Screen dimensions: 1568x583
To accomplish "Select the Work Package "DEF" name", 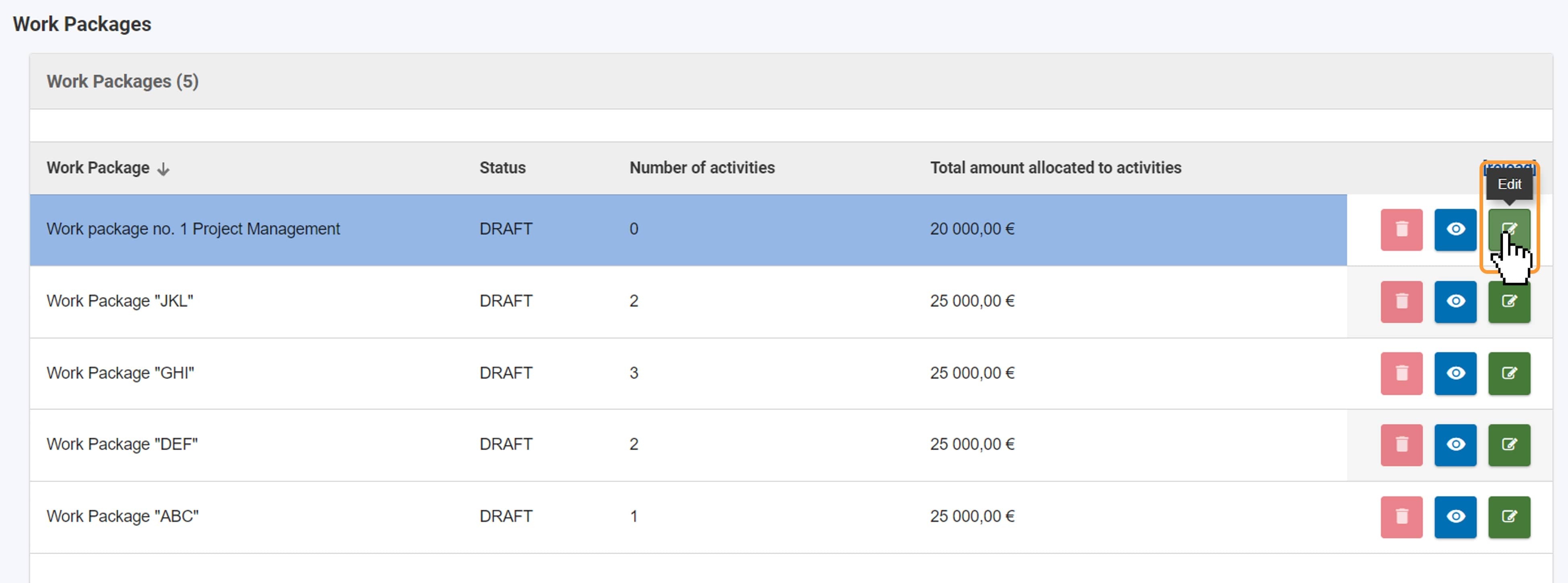I will [122, 444].
